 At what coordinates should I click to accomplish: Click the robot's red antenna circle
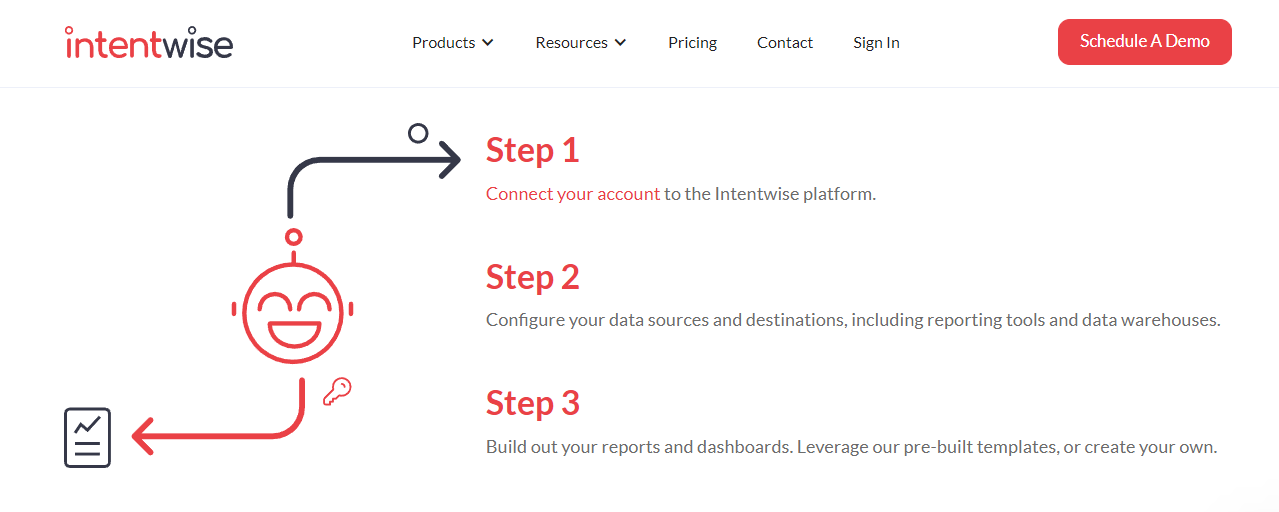[x=293, y=237]
